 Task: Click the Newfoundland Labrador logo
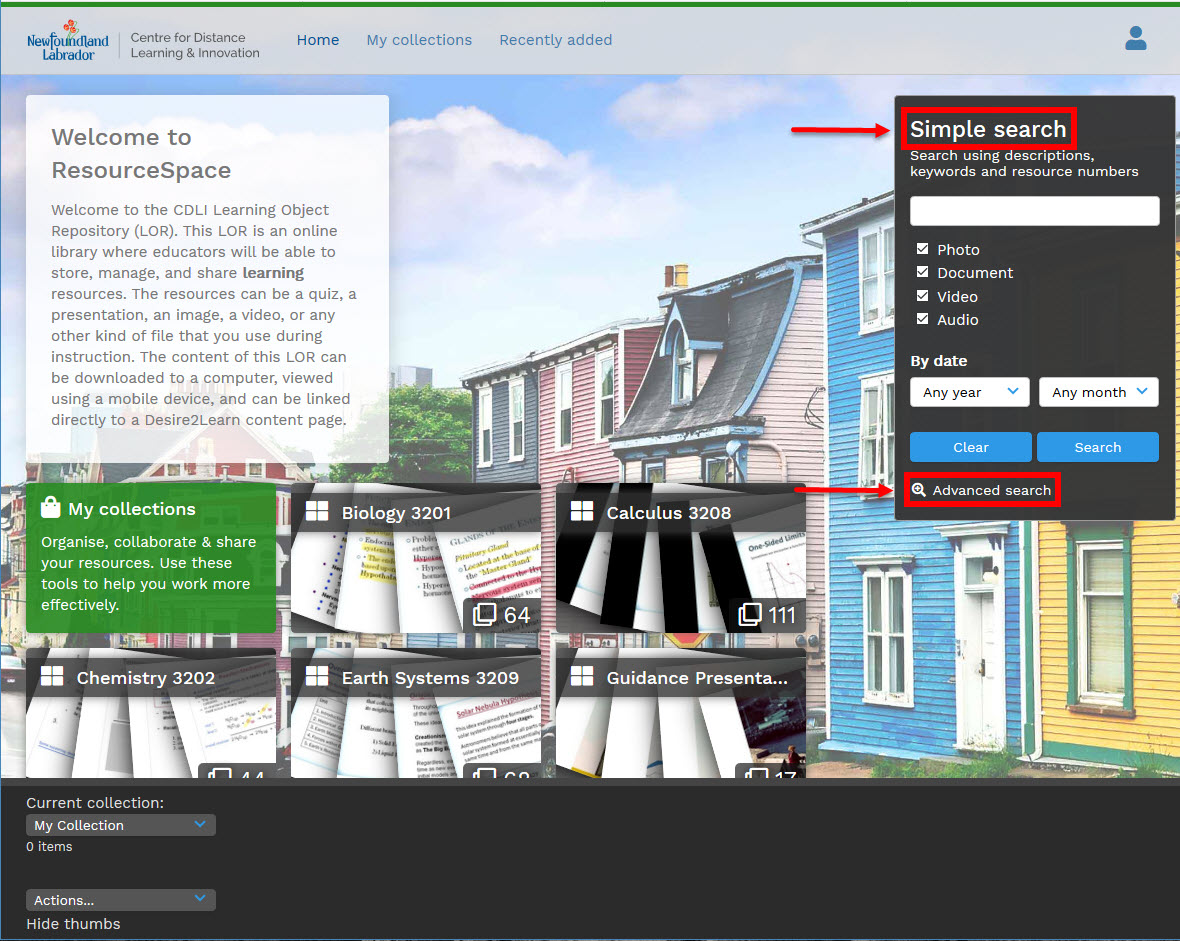[x=68, y=41]
